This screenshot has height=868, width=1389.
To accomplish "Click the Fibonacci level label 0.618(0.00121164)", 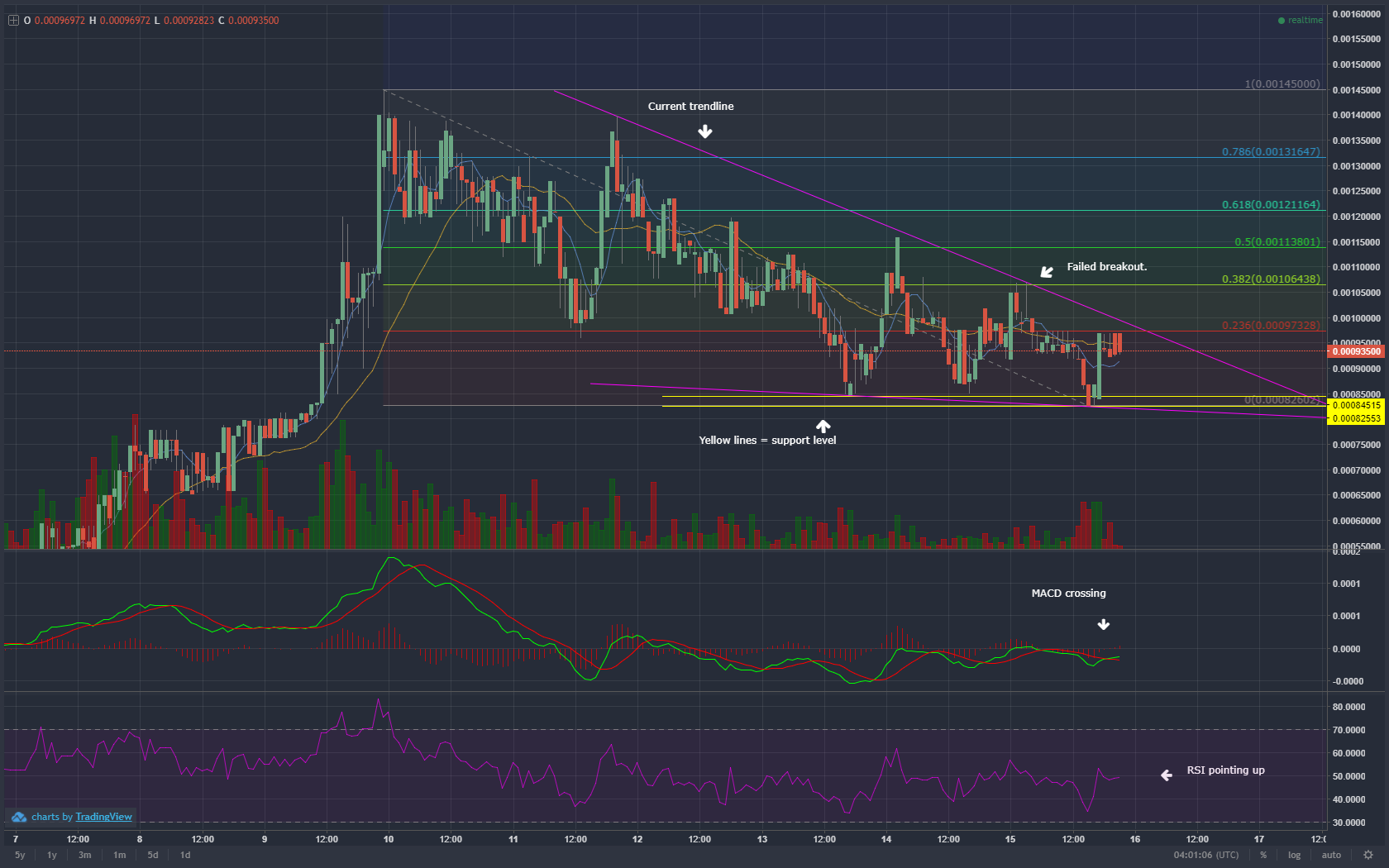I will point(1271,204).
